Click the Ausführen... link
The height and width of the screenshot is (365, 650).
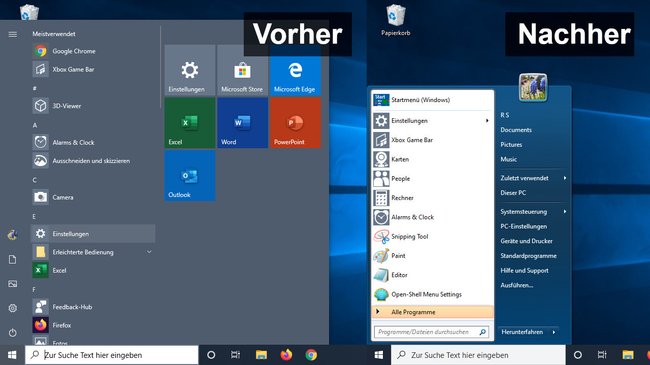pos(517,285)
